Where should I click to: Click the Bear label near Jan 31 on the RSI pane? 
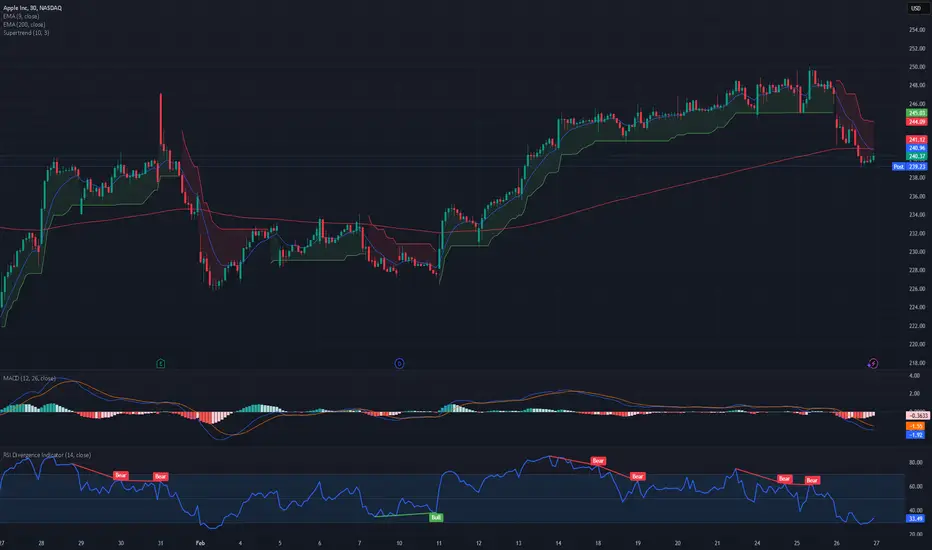point(160,476)
